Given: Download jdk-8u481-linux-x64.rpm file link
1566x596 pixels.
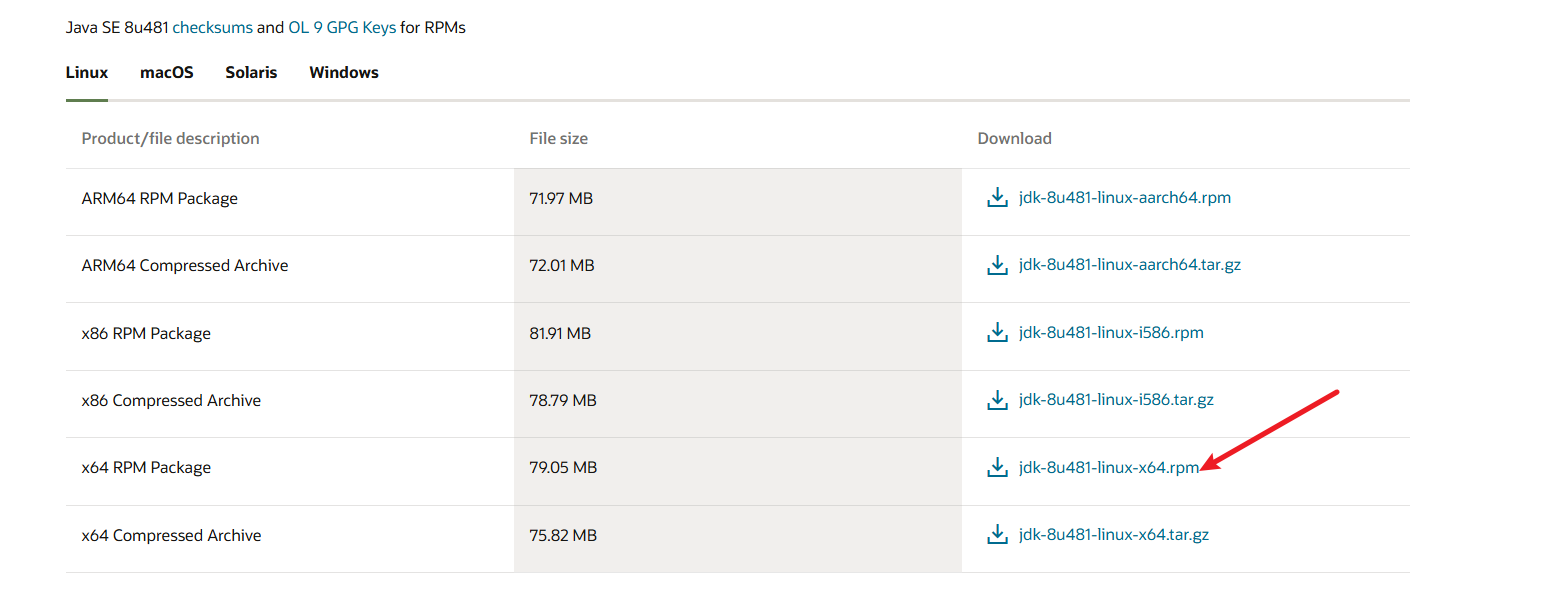Looking at the screenshot, I should tap(1108, 467).
